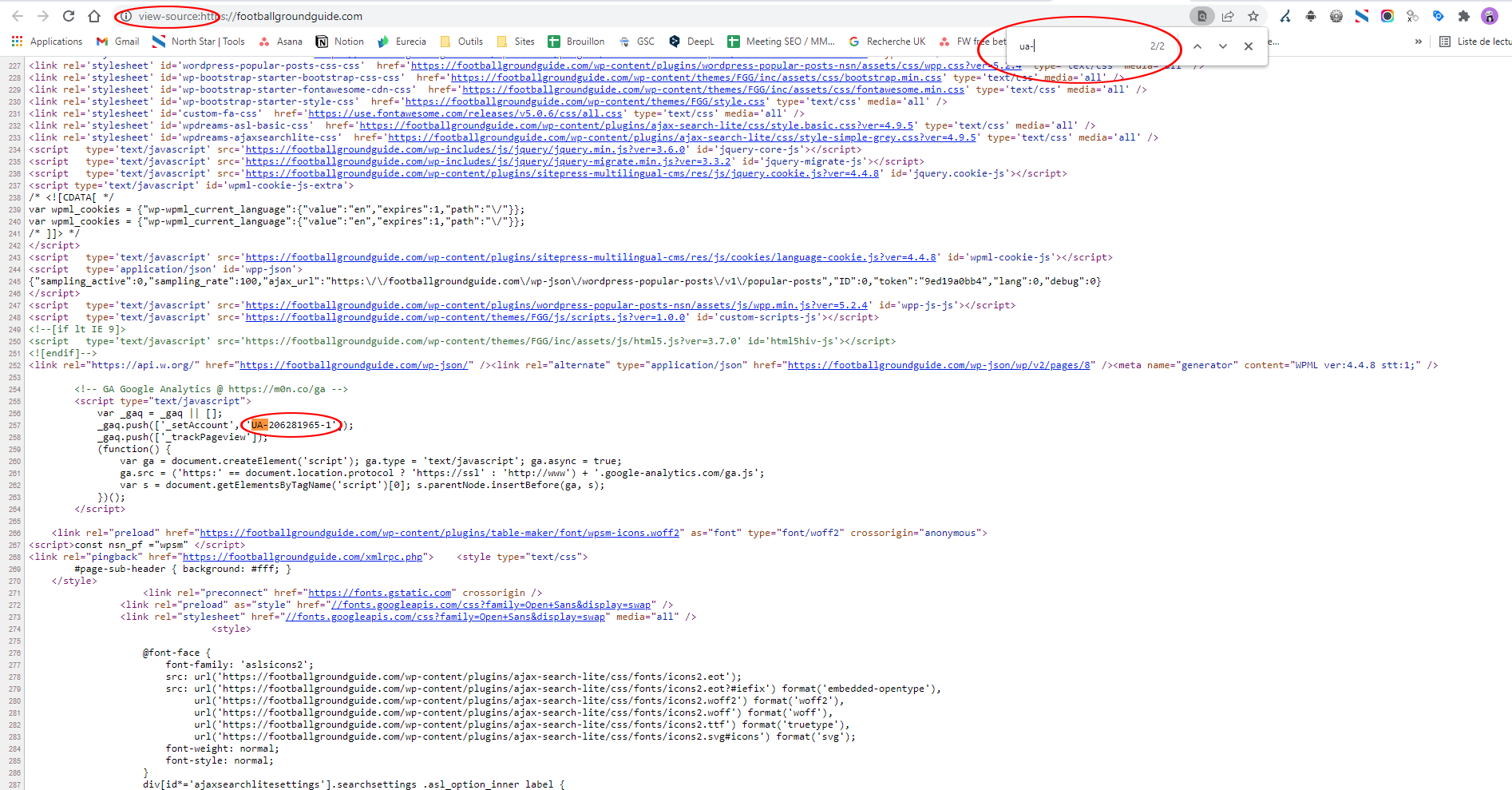The image size is (1512, 790).
Task: Go to the previous find result
Action: 1197,46
